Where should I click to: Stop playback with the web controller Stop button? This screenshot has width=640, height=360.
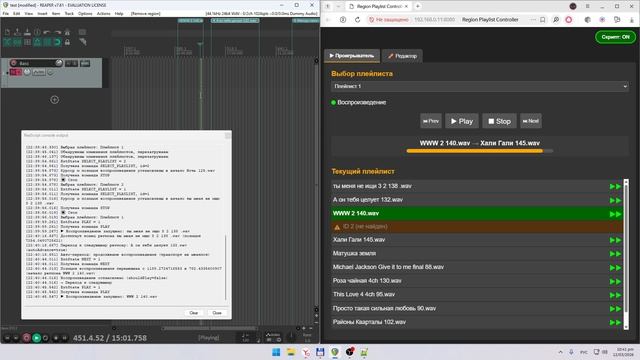(499, 121)
